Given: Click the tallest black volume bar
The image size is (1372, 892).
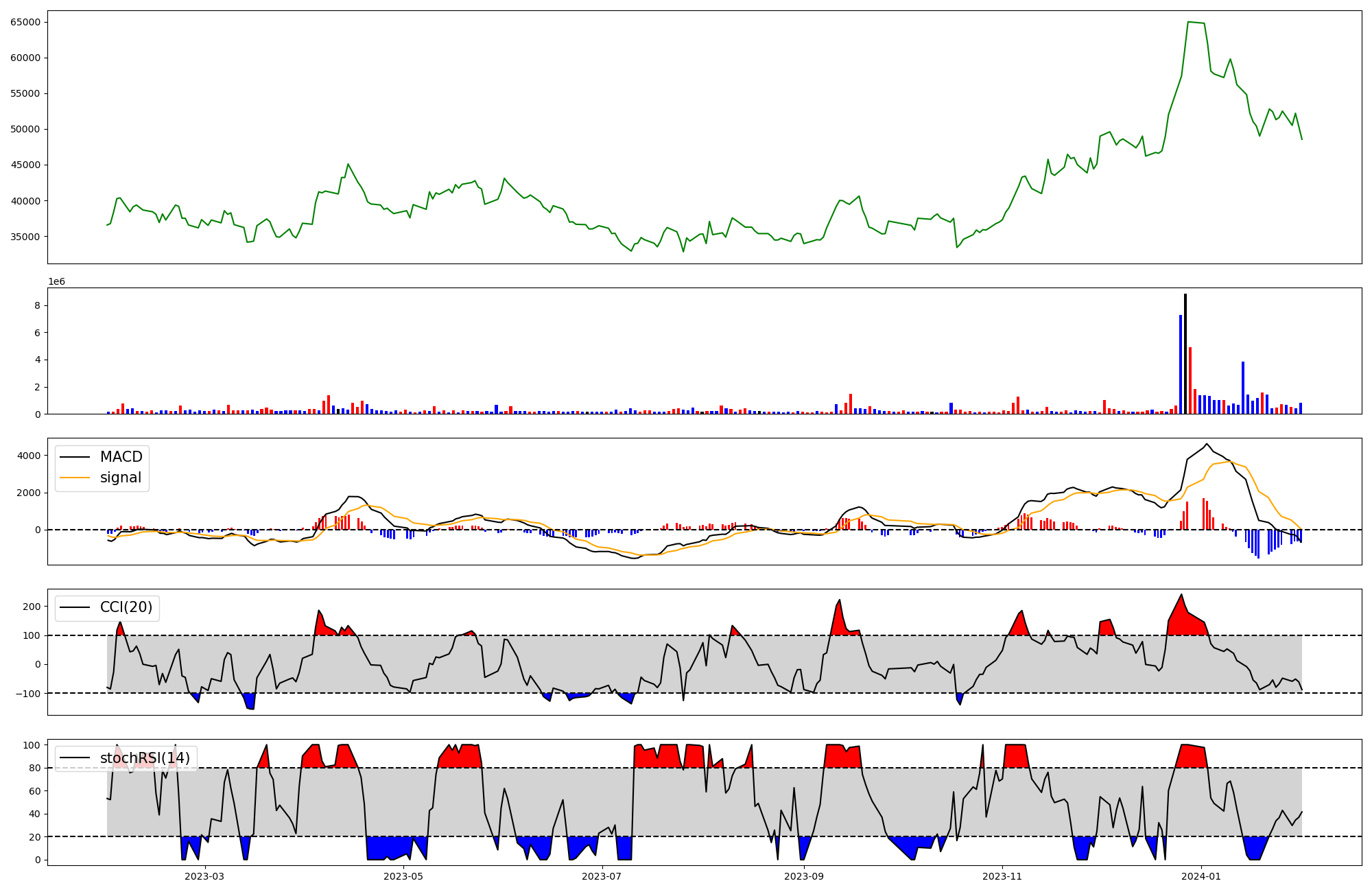Looking at the screenshot, I should (1185, 353).
